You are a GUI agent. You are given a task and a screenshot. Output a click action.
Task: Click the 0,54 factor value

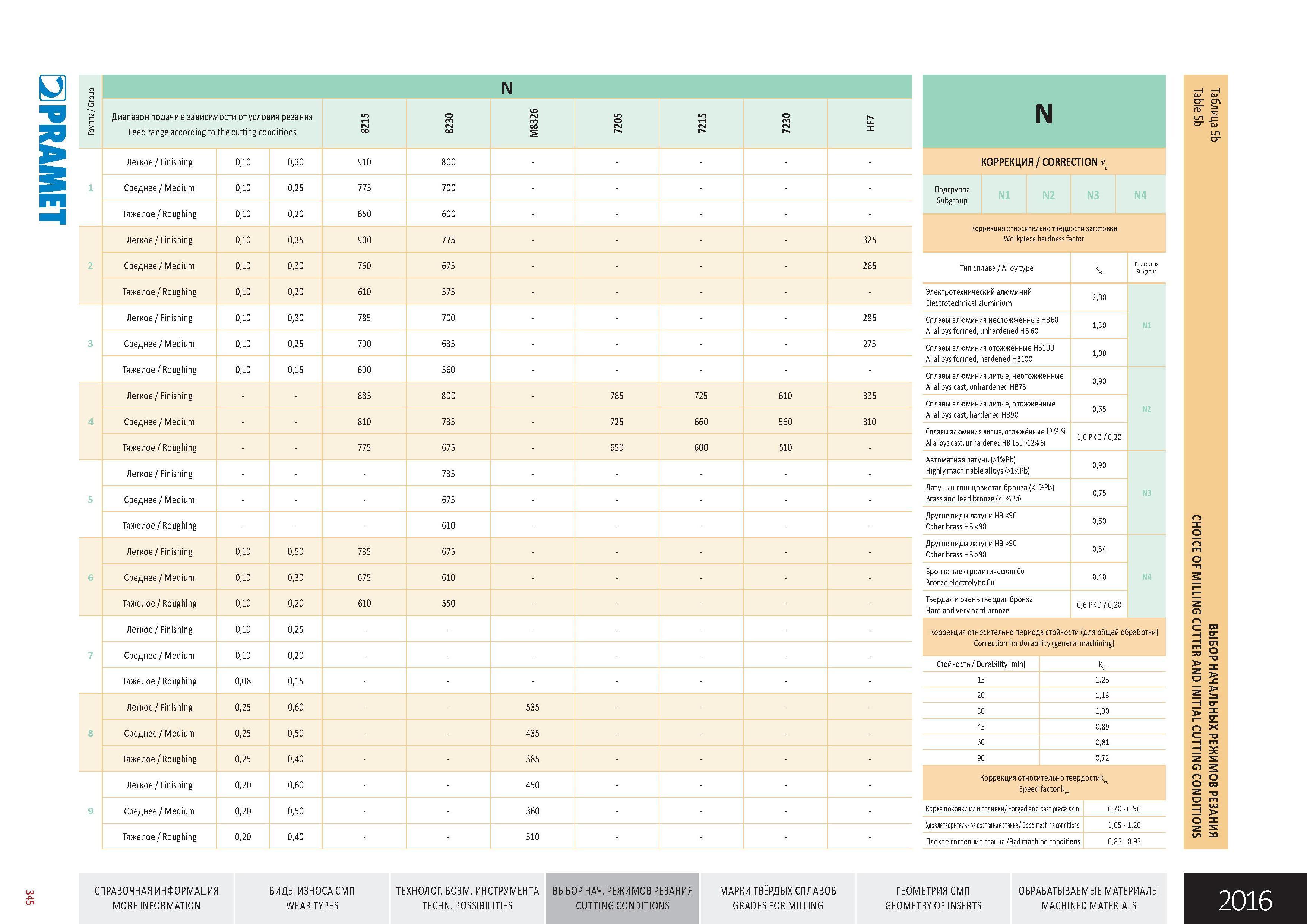[x=1099, y=549]
